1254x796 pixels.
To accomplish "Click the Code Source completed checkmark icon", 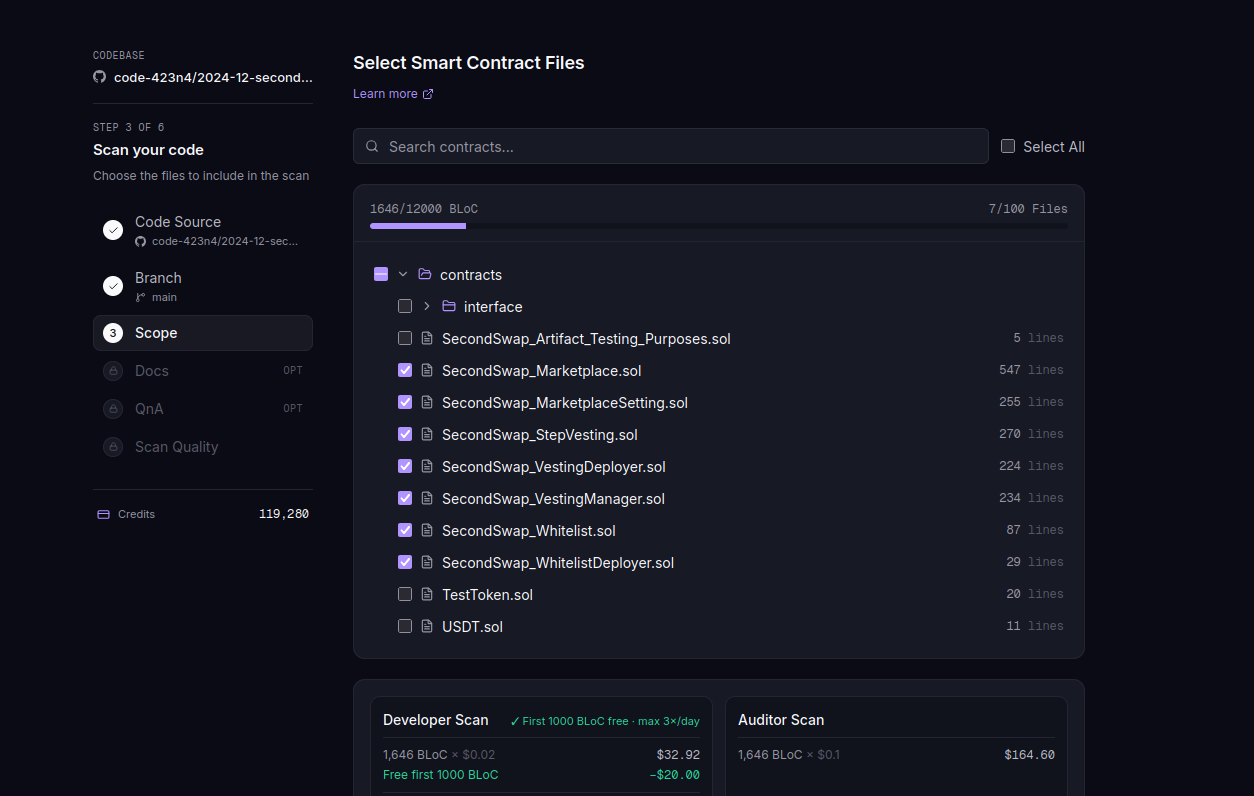I will click(x=113, y=230).
